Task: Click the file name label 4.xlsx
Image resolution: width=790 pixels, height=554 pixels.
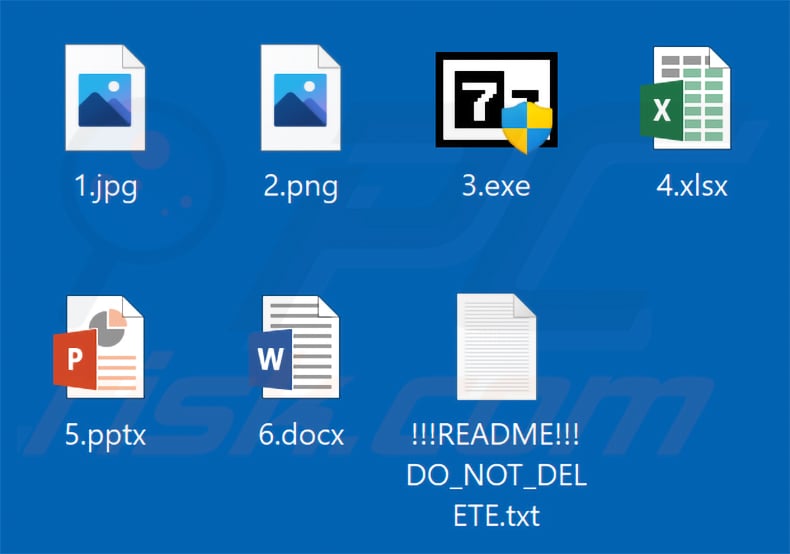Action: 692,185
